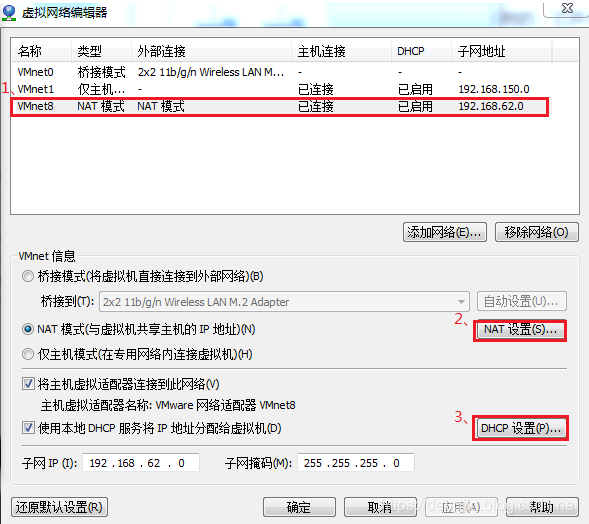Click the subnet IP input field
Screen dimensions: 589x524
[141, 463]
